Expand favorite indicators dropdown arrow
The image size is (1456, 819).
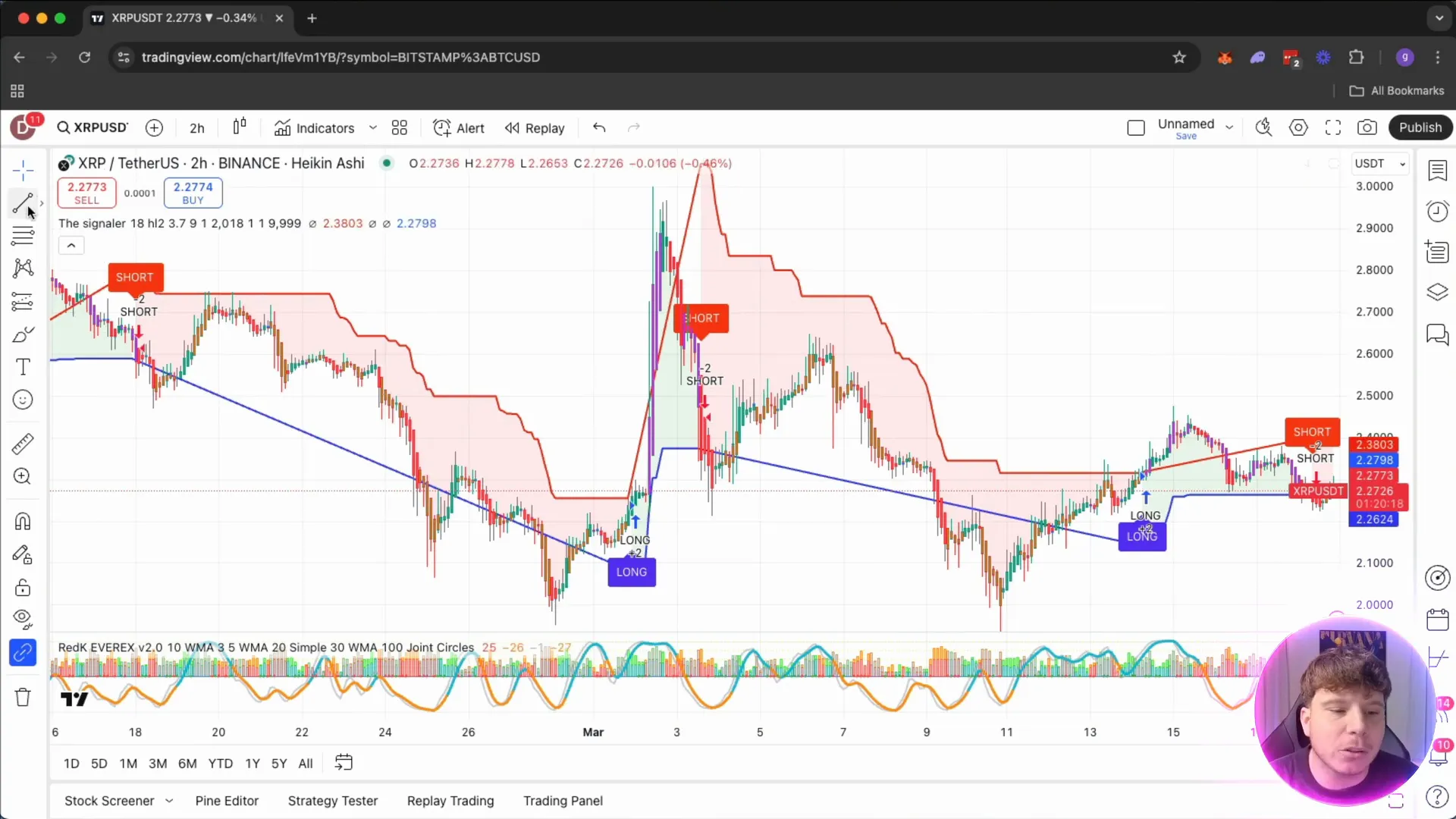click(x=373, y=127)
